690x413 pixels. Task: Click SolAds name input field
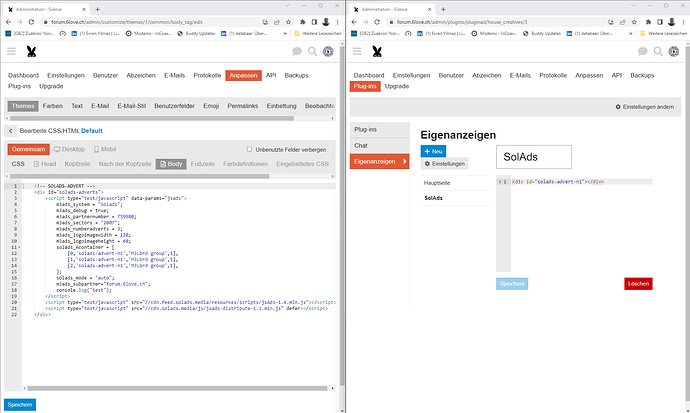click(534, 157)
